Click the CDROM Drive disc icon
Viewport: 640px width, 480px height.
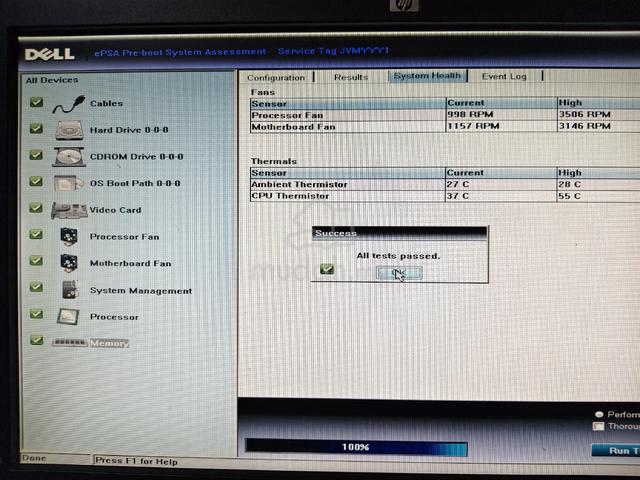click(69, 157)
